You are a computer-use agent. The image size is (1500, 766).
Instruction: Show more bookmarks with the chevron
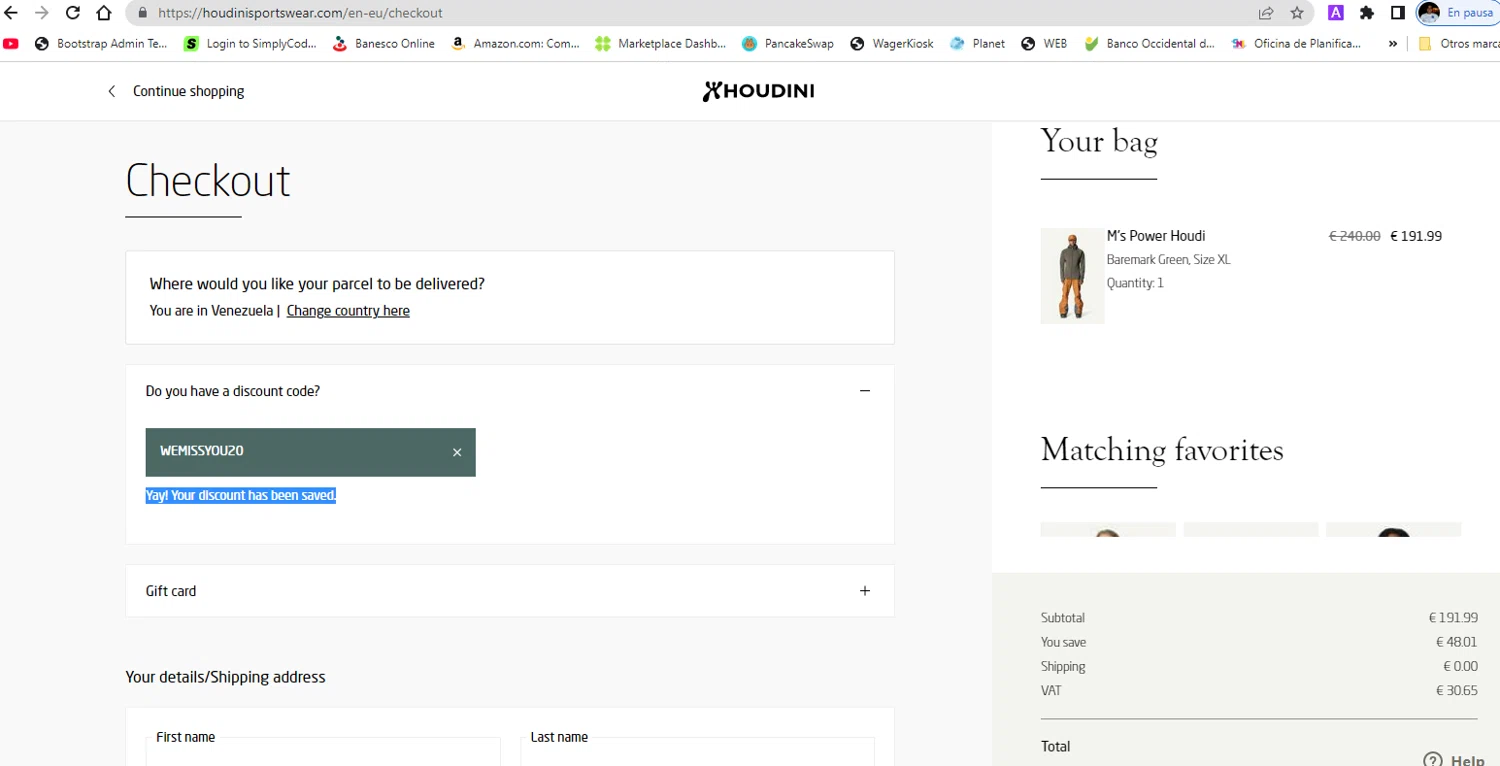coord(1392,44)
